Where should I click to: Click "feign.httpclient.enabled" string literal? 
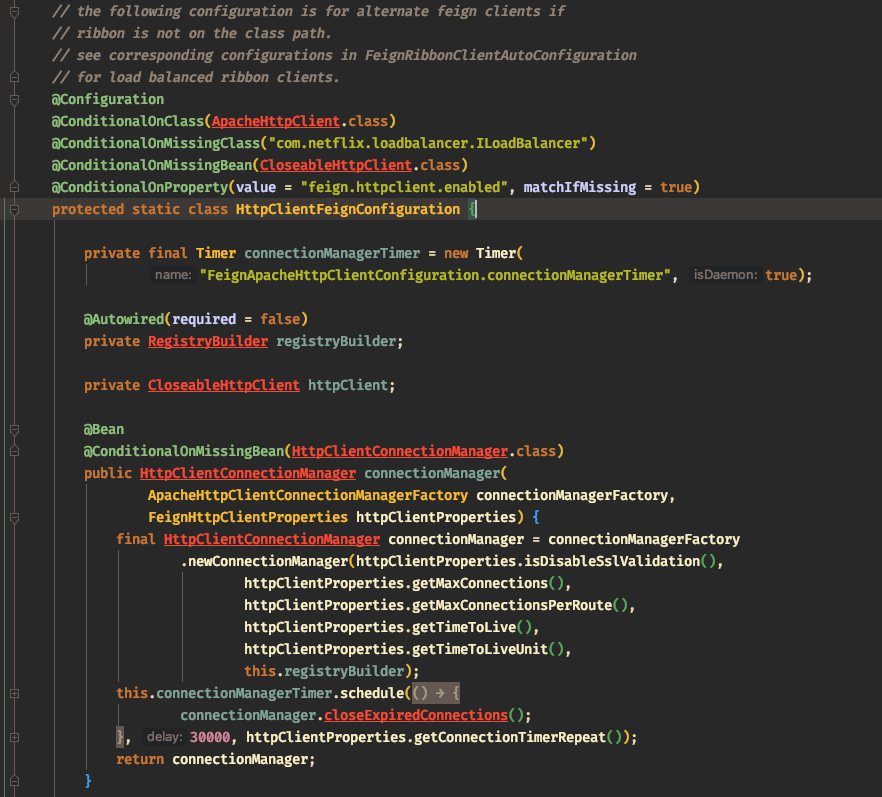point(404,187)
